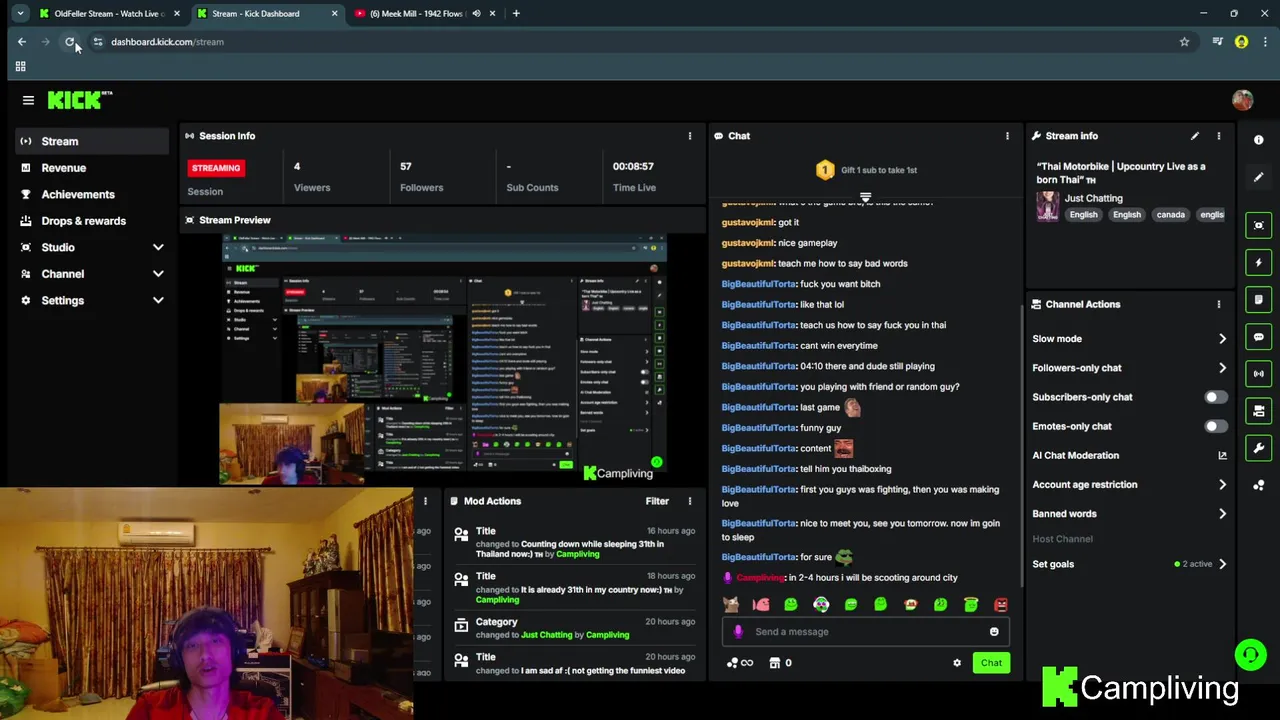The image size is (1280, 720).
Task: Click the Stream Preview thumbnail
Action: point(444,359)
